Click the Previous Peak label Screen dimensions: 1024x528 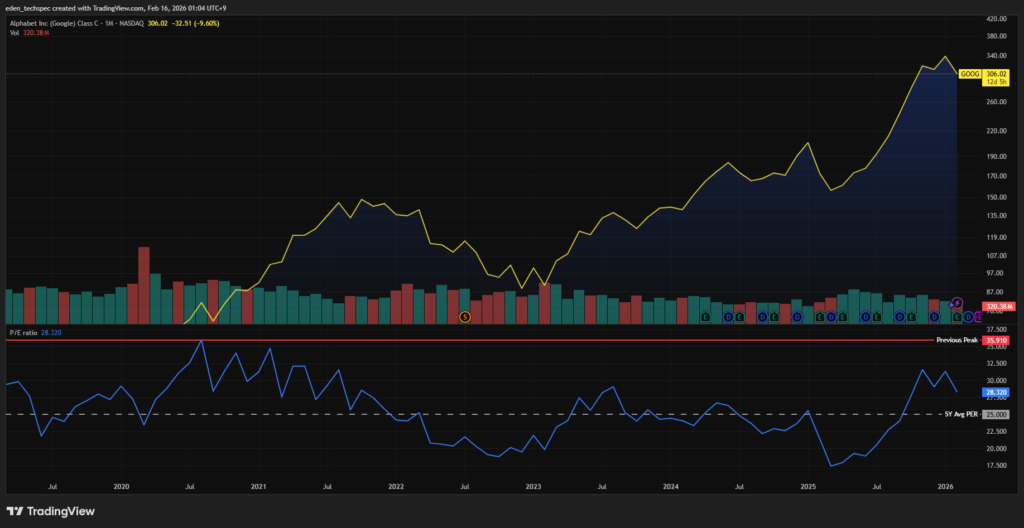(957, 340)
